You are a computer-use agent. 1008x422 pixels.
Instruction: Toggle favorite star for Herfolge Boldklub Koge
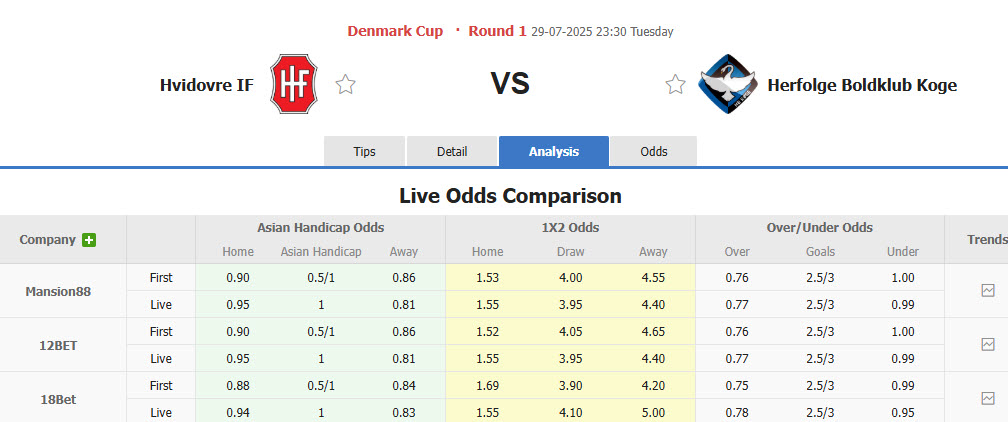coord(676,85)
